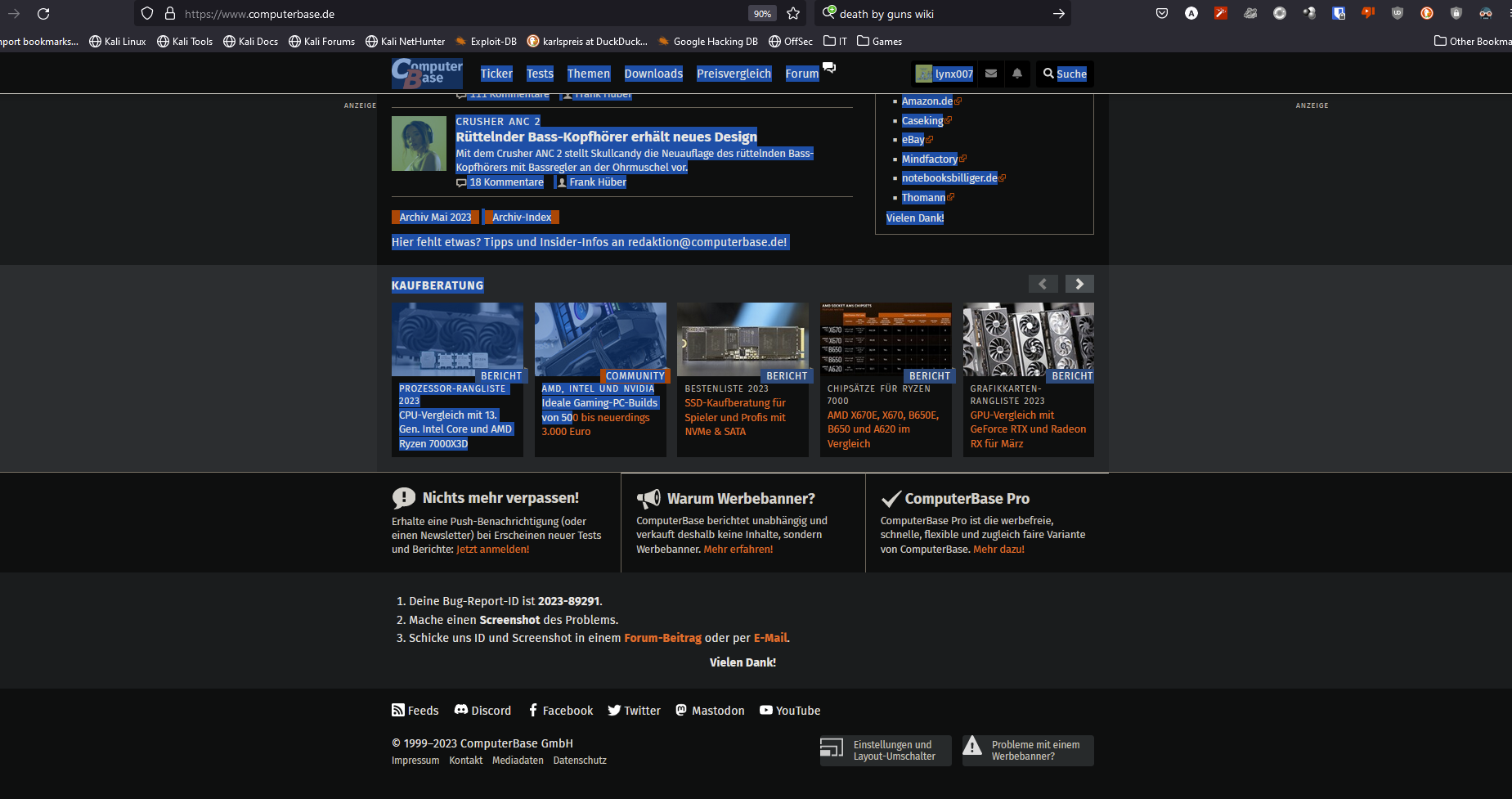Open eBay shop link
Image resolution: width=1512 pixels, height=799 pixels.
coord(913,140)
